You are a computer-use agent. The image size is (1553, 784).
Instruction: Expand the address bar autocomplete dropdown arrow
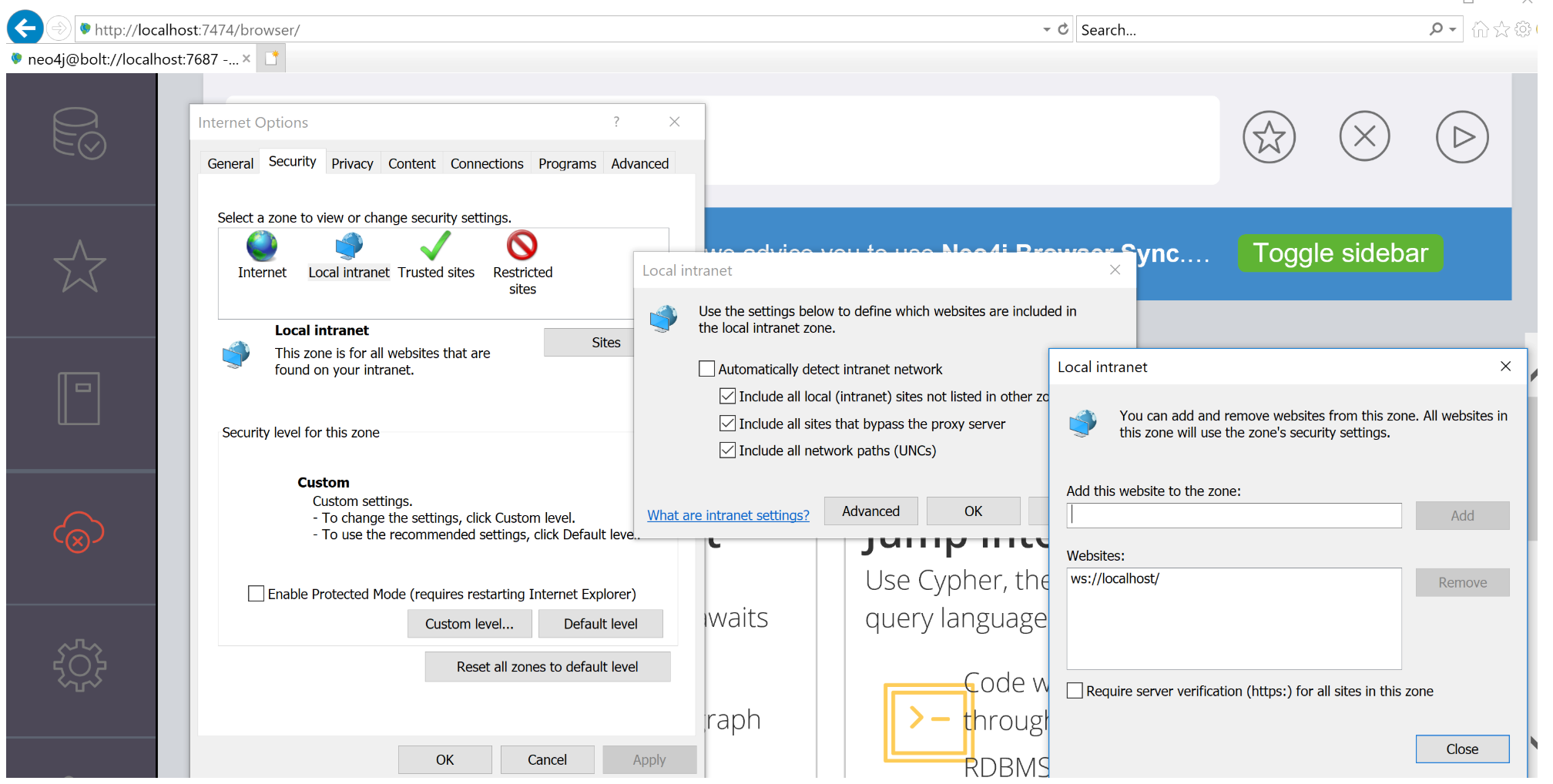pos(1047,29)
